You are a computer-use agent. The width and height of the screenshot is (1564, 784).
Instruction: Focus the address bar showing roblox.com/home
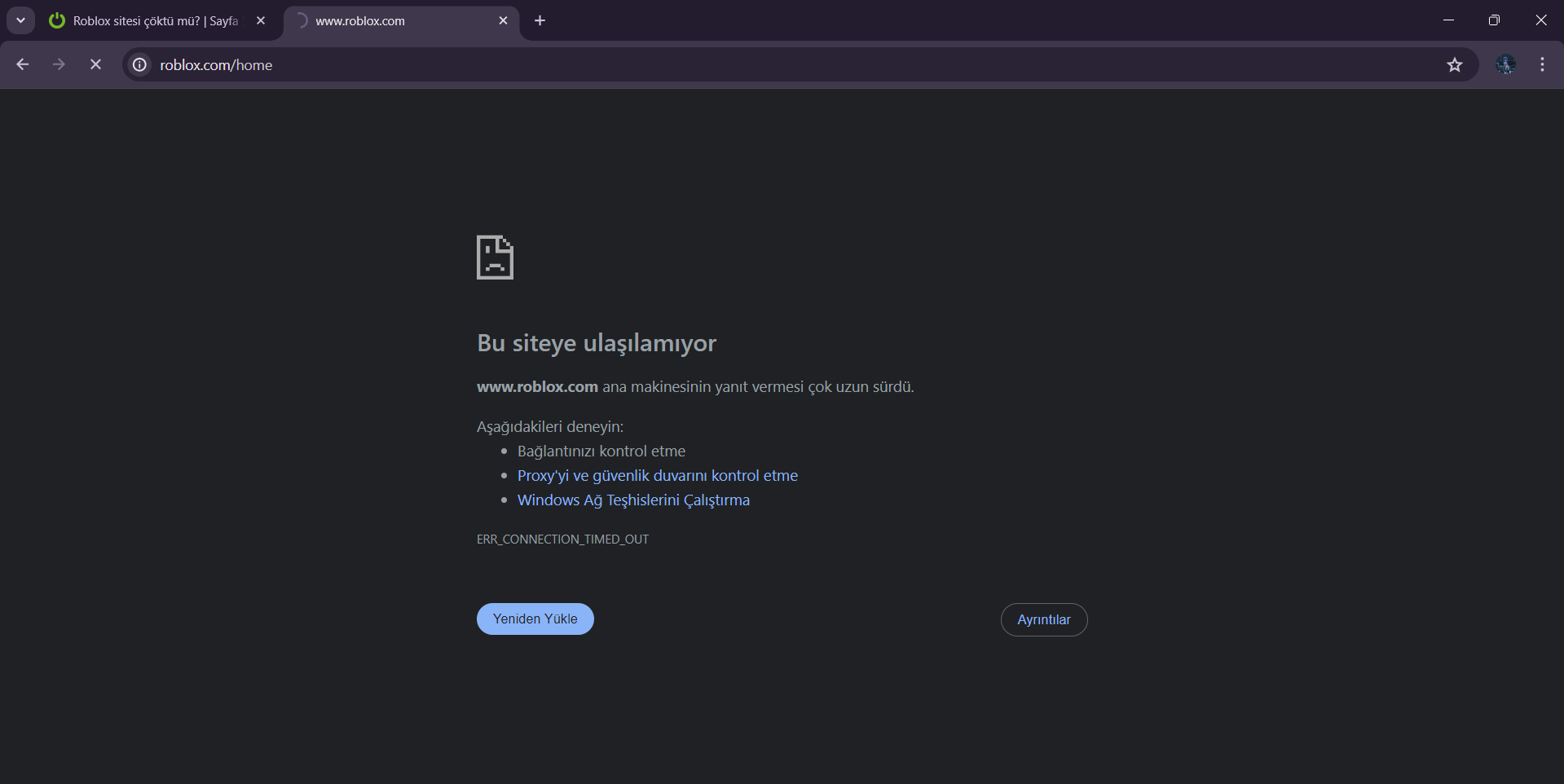(x=799, y=64)
